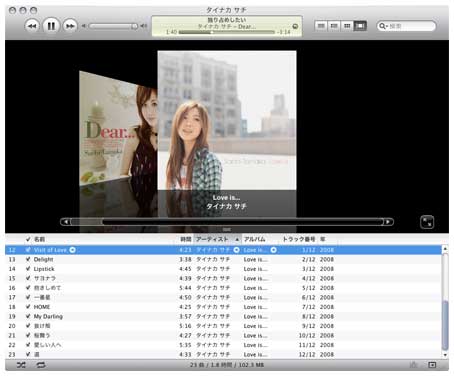Click track number 11/12 cell
The width and height of the screenshot is (454, 376).
click(x=307, y=345)
